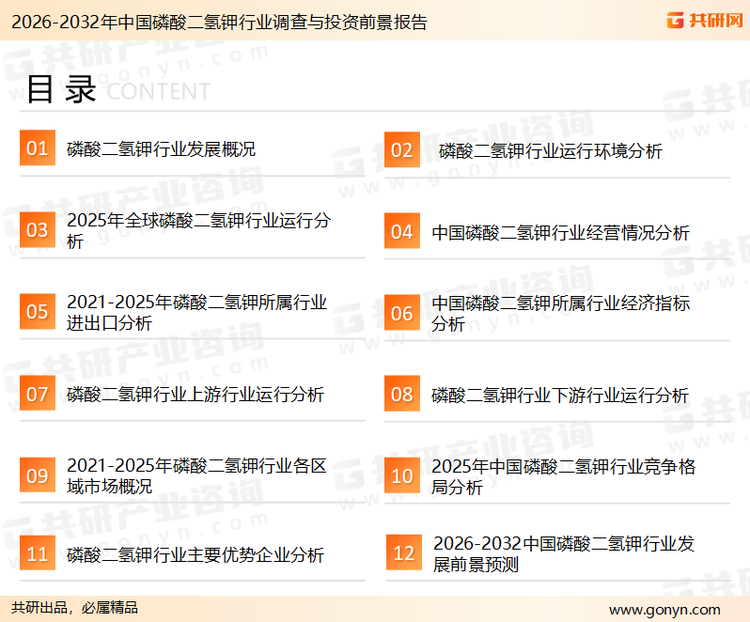The height and width of the screenshot is (622, 750).
Task: Click the footer slogan 共研出品，必属精品
Action: coord(75,608)
